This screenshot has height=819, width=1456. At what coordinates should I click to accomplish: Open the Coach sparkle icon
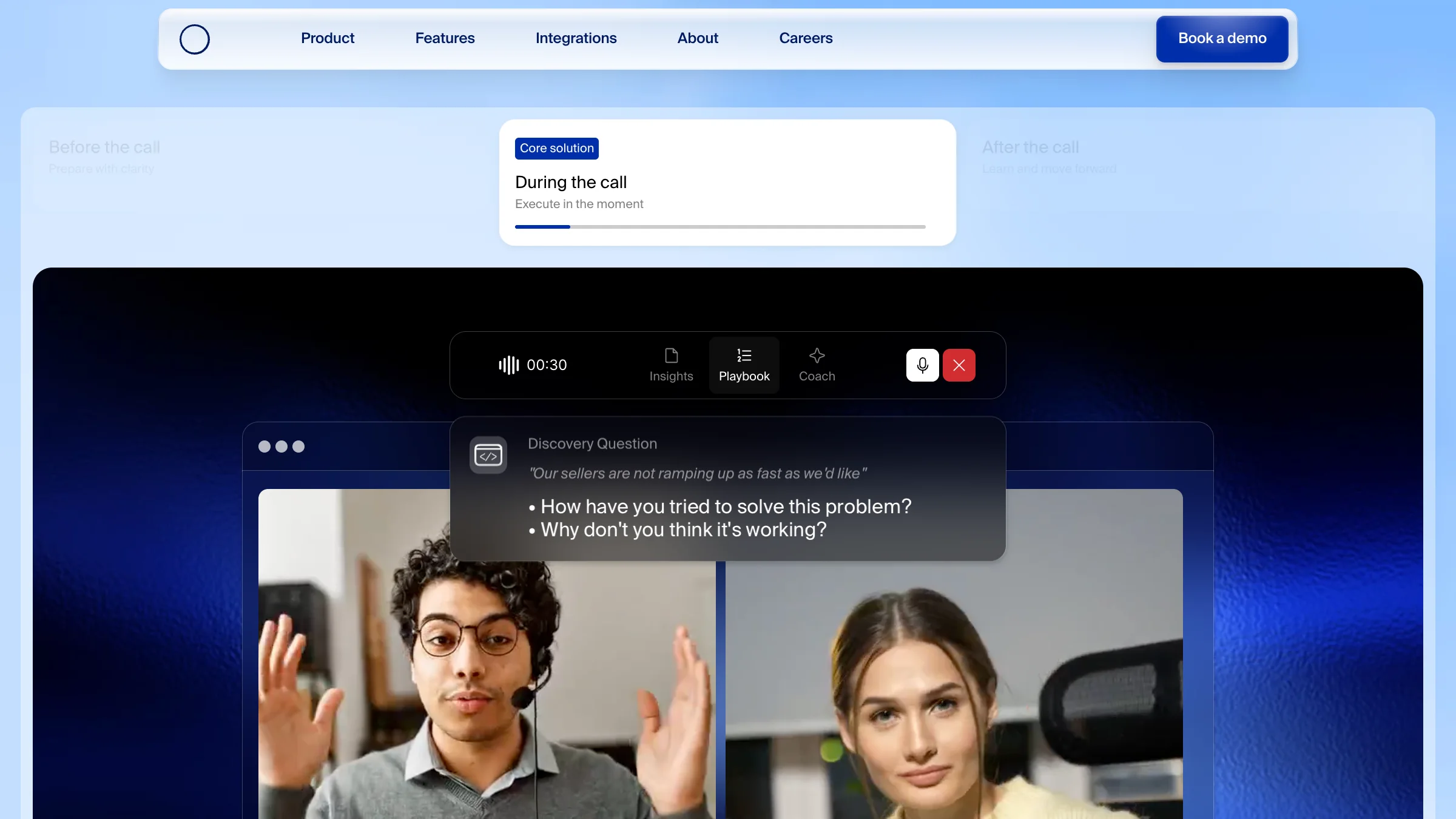point(817,356)
